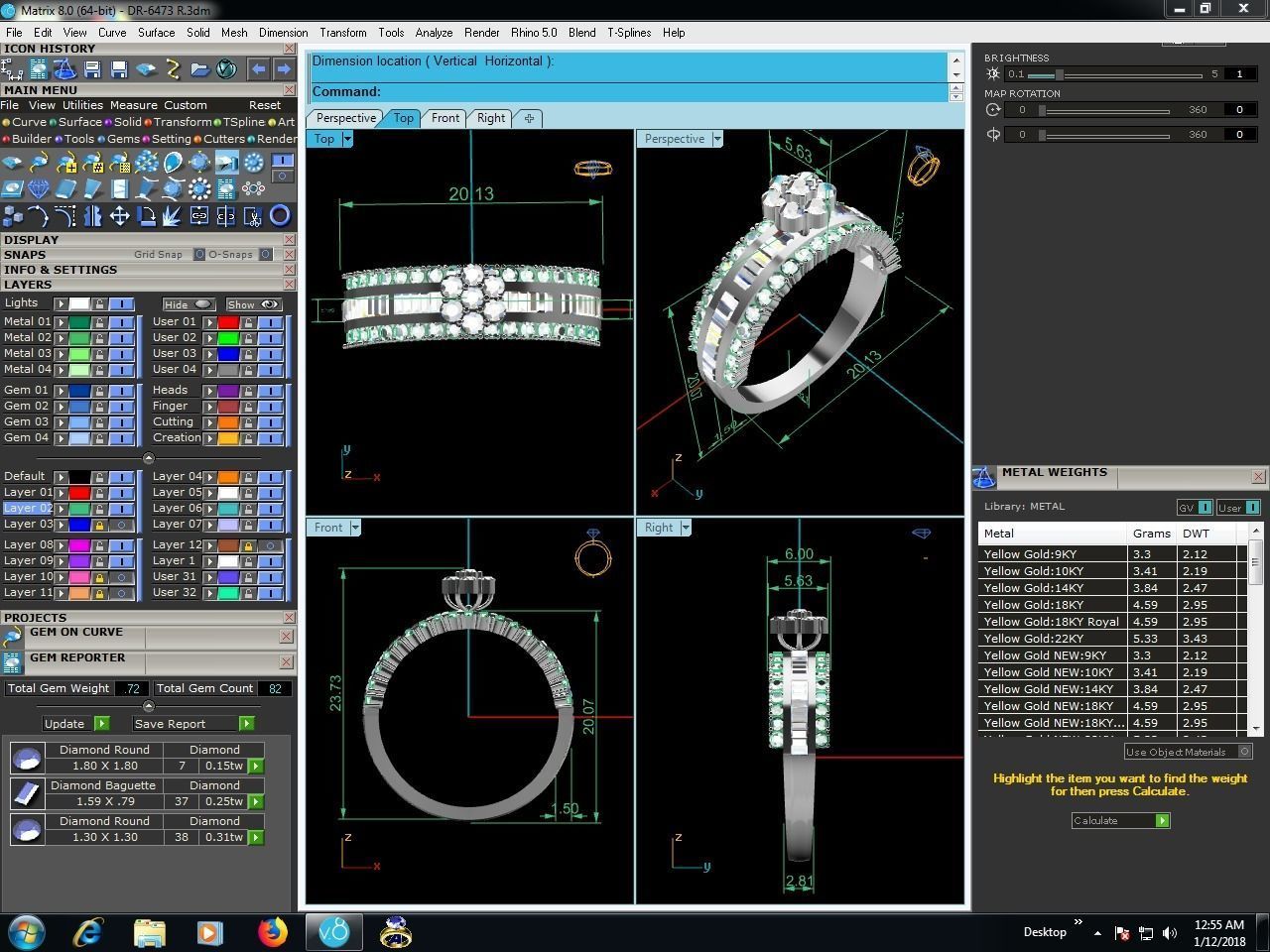This screenshot has height=952, width=1270.
Task: Unlock the Layer 10 layer
Action: (x=99, y=576)
